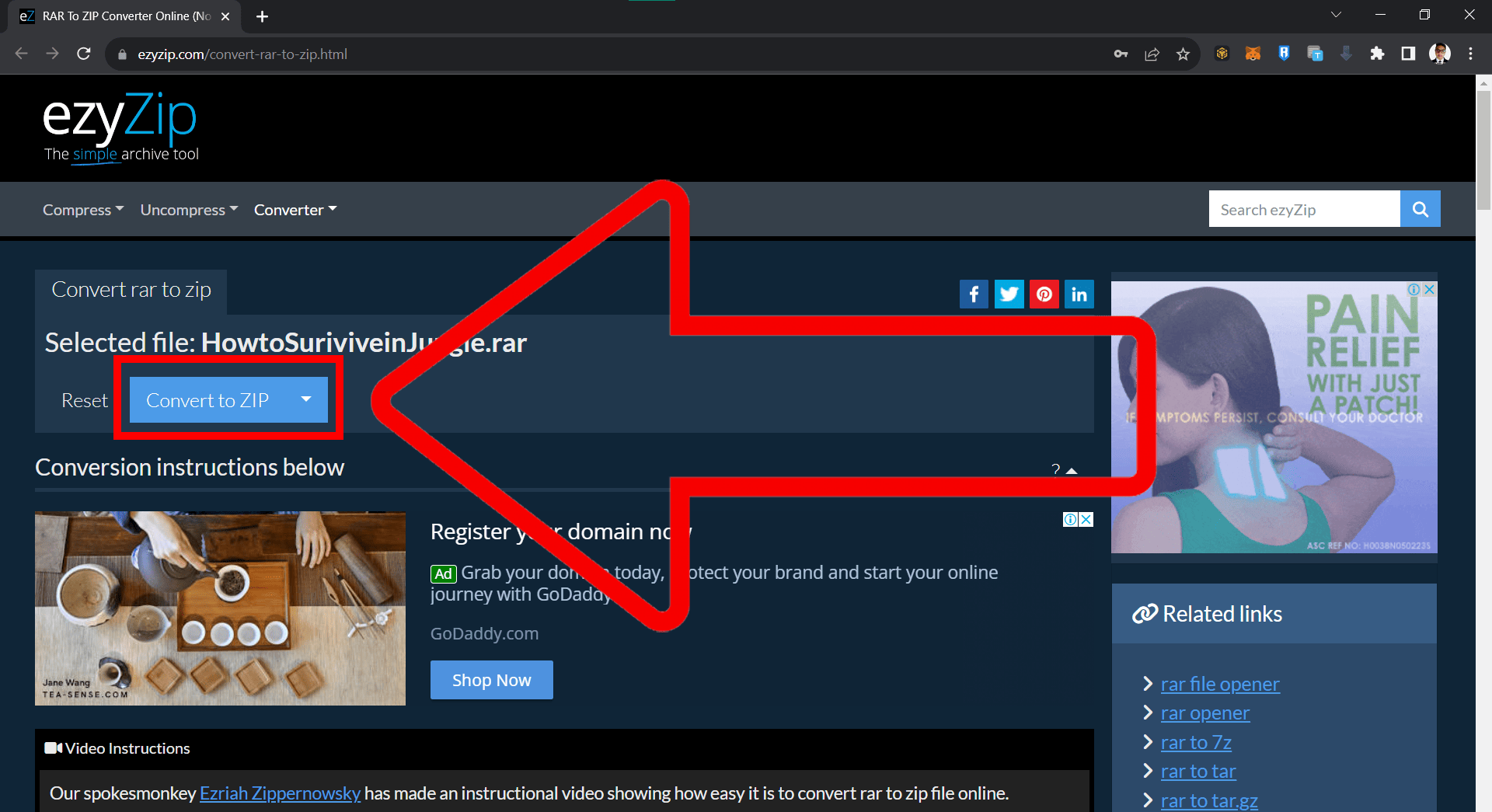Open the Compress dropdown menu
1492x812 pixels.
pos(82,210)
